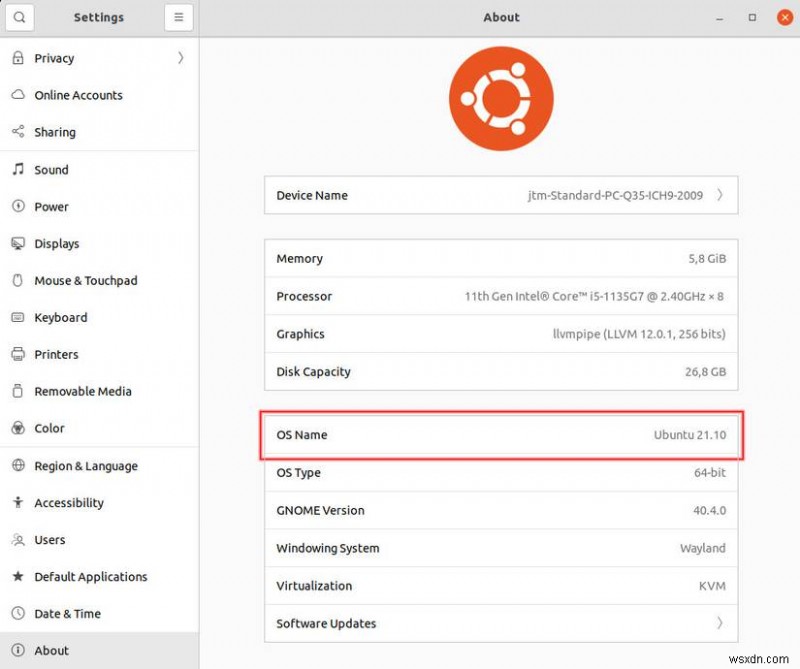Click the Device Name label to rename it
This screenshot has width=800, height=669.
[312, 195]
